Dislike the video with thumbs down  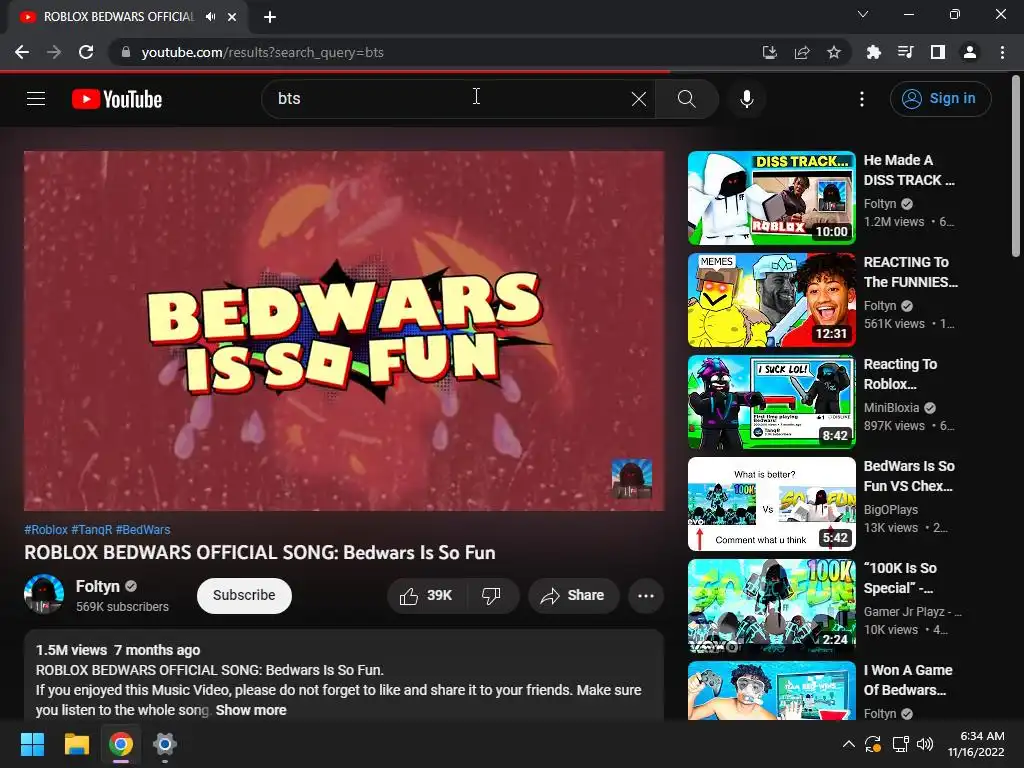[x=491, y=596]
